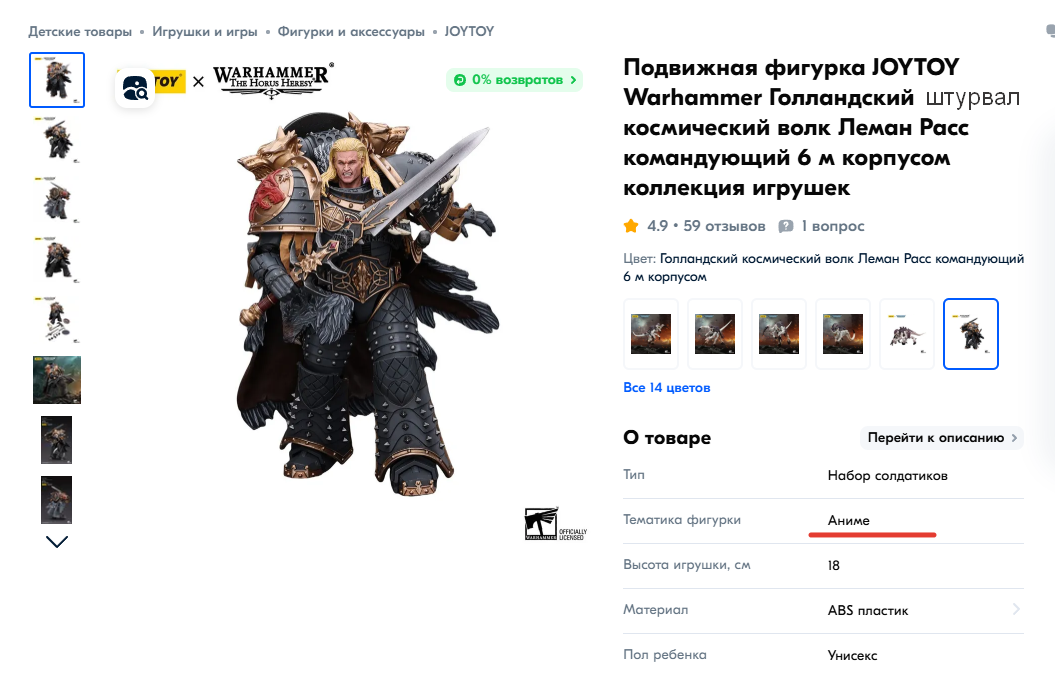Open the Warhammer officially licensed logo
Screen dimensions: 1055x685
pyautogui.click(x=556, y=524)
